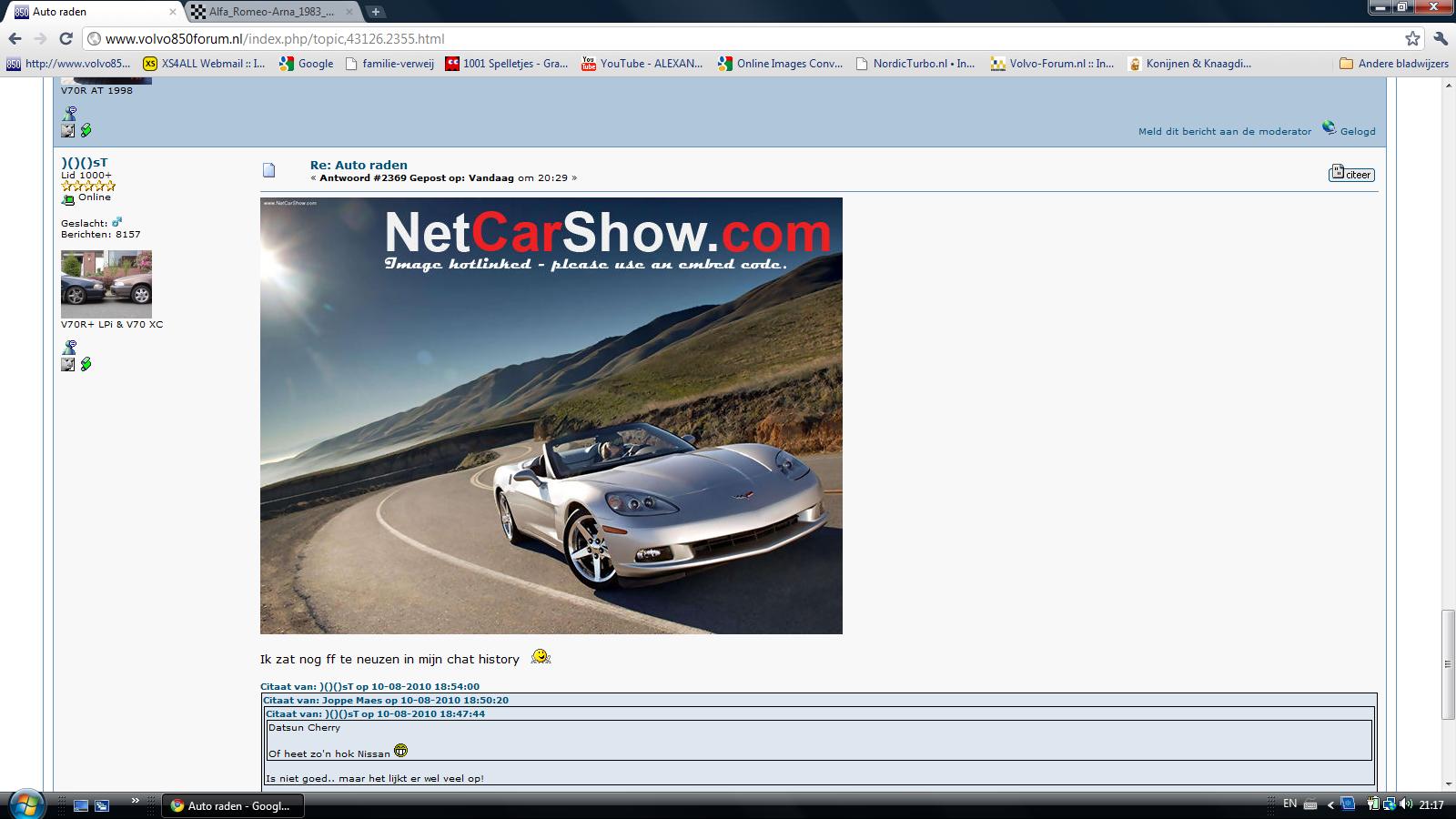Screen dimensions: 1456x819
Task: Expand hidden taskbar quick launch chevron
Action: pyautogui.click(x=136, y=801)
